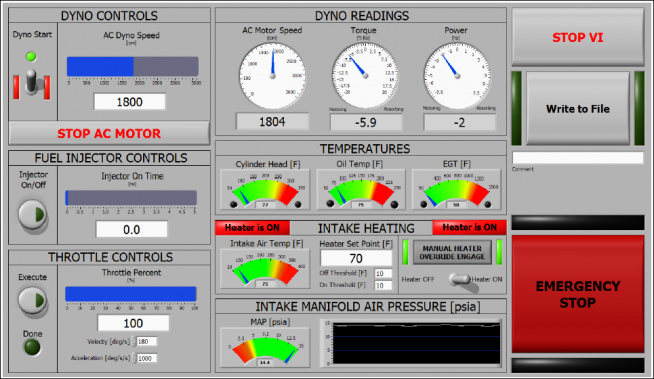The width and height of the screenshot is (654, 379).
Task: Select the On Threshold [F] field
Action: [383, 286]
